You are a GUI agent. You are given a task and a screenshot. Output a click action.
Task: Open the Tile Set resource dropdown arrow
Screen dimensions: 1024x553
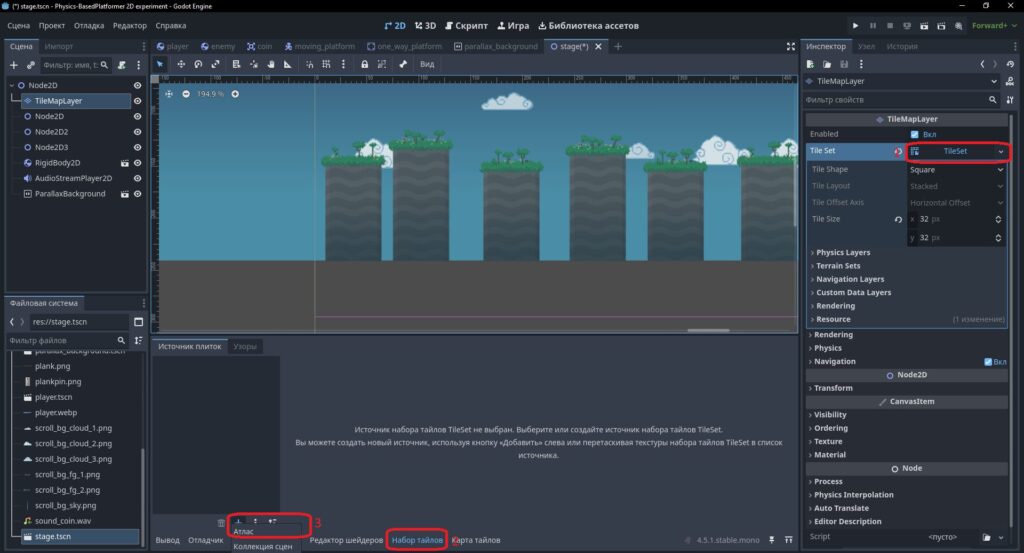1000,151
